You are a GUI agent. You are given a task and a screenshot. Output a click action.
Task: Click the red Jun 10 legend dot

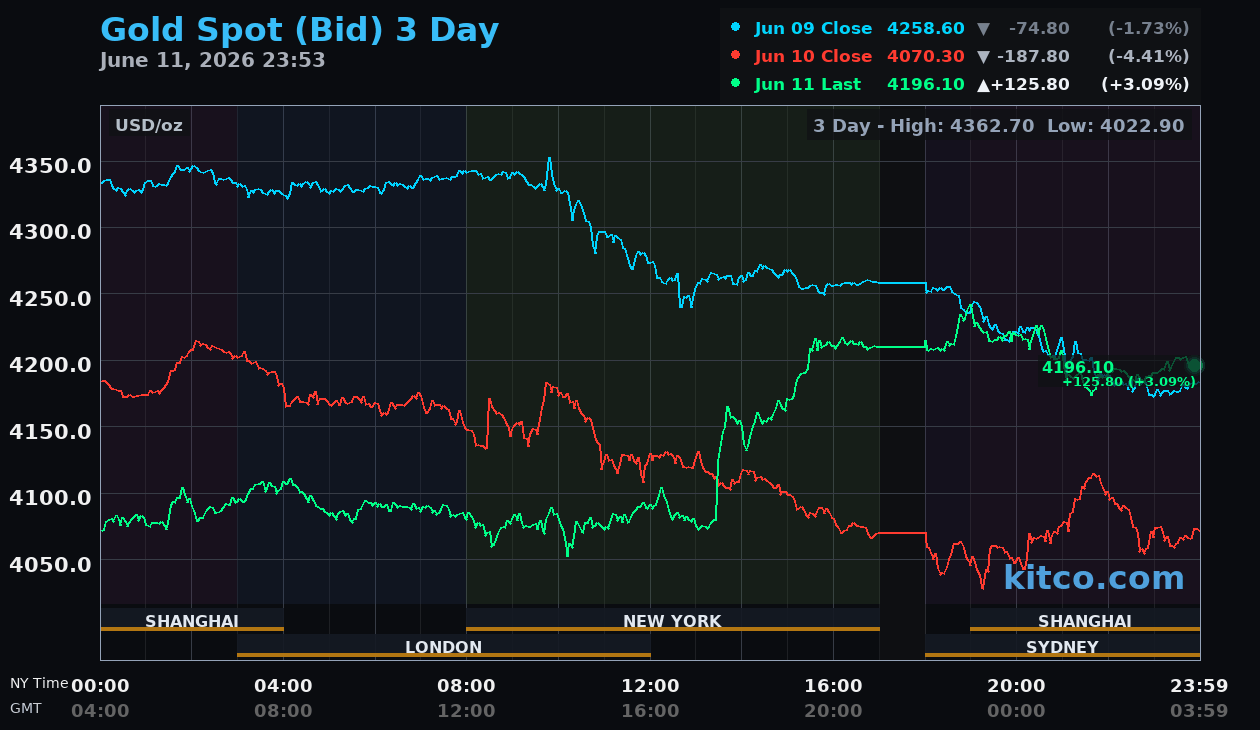pos(736,56)
